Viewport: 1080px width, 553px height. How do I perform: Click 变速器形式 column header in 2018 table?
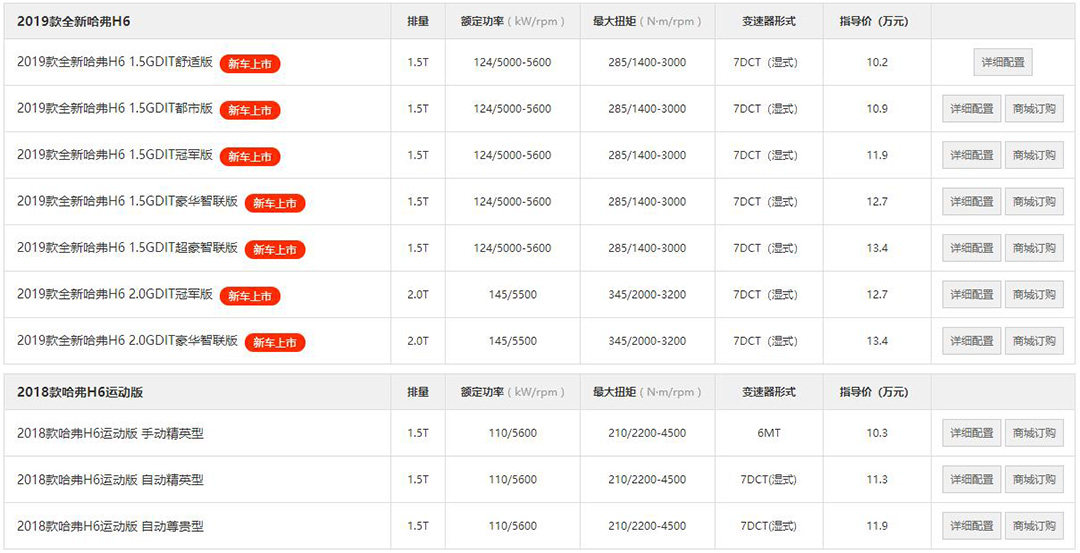tap(769, 392)
